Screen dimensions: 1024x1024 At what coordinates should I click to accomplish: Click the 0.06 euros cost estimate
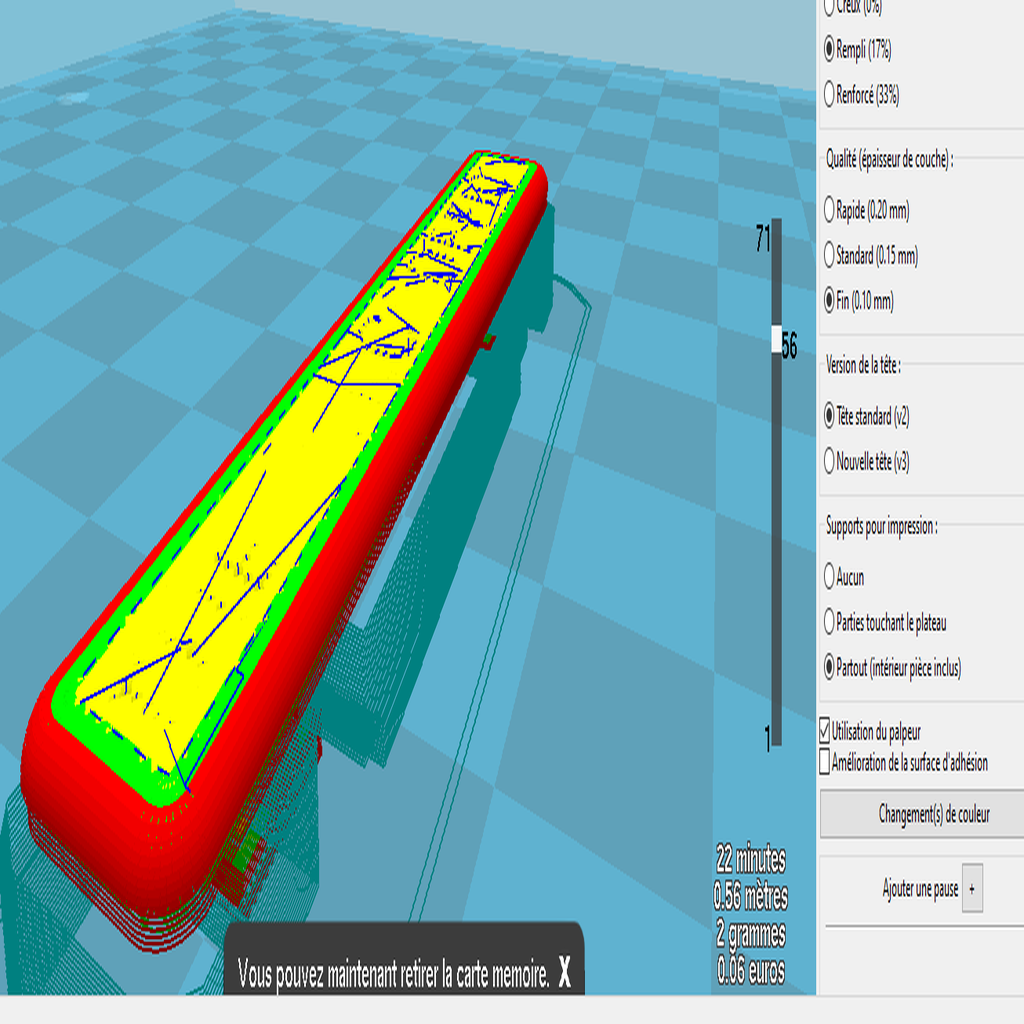(x=751, y=970)
